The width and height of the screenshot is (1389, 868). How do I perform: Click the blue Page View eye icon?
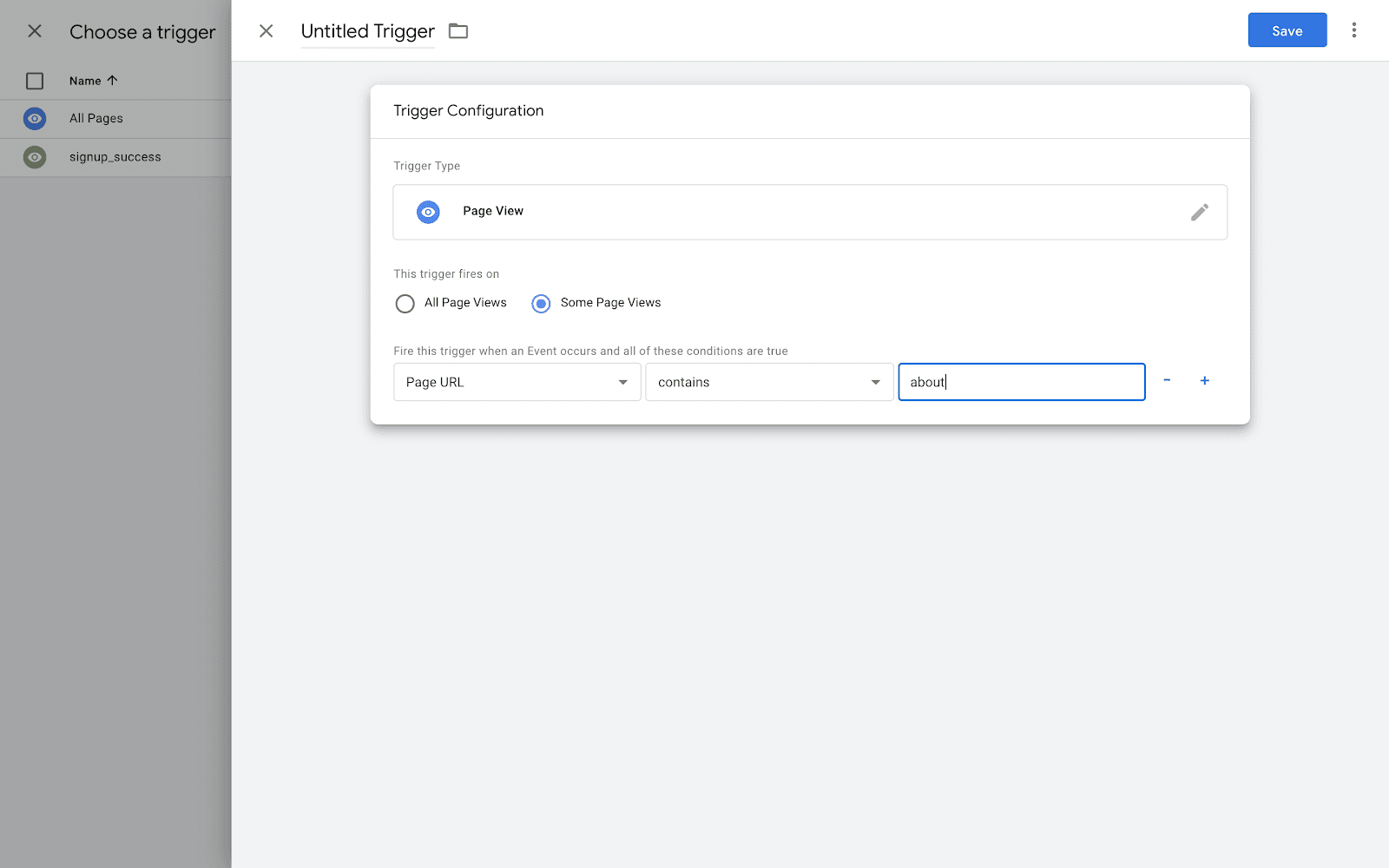coord(428,212)
